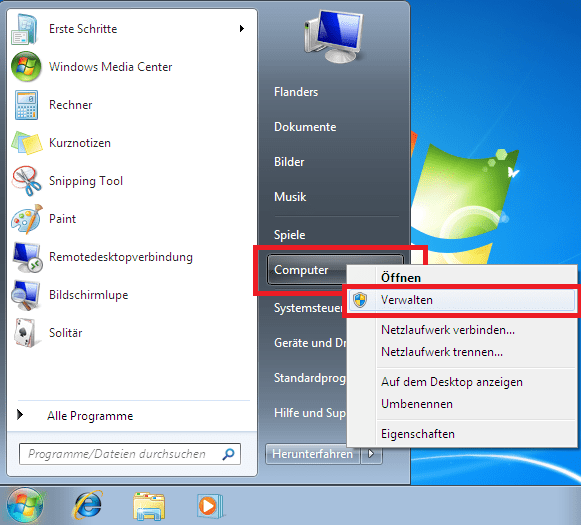Click the Remotedesktopverbindung label
The image size is (581, 525).
pos(121,257)
